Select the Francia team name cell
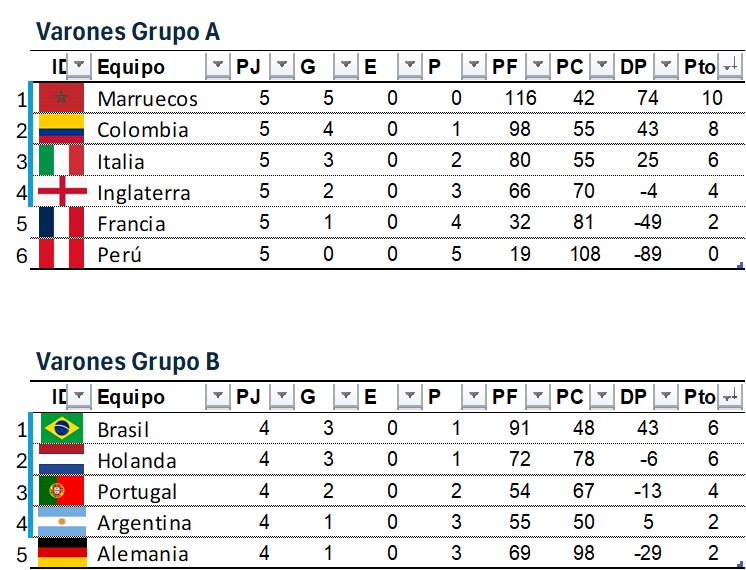The height and width of the screenshot is (570, 746). 132,224
